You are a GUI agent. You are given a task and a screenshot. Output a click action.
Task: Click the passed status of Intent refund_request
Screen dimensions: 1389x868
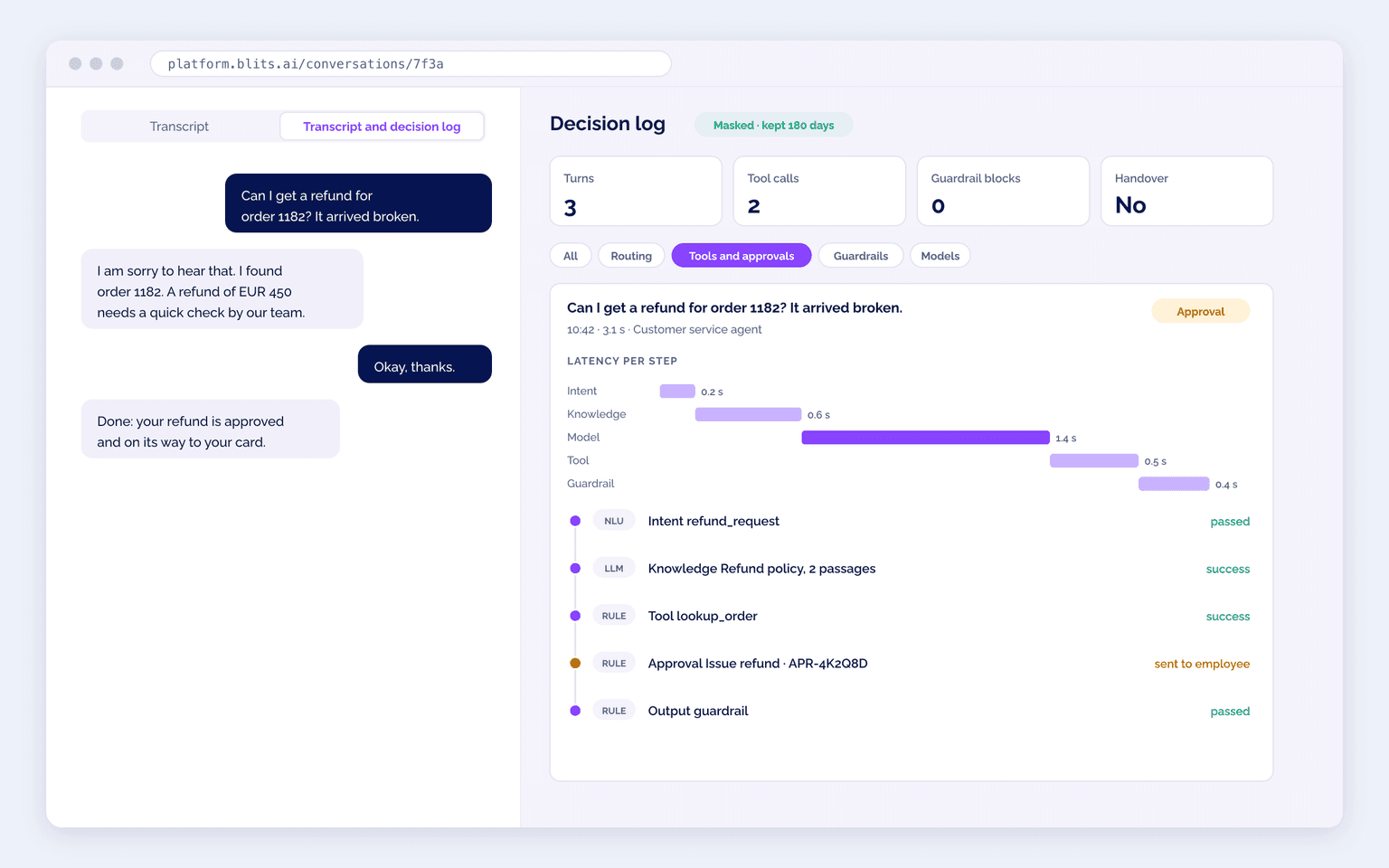click(1230, 522)
